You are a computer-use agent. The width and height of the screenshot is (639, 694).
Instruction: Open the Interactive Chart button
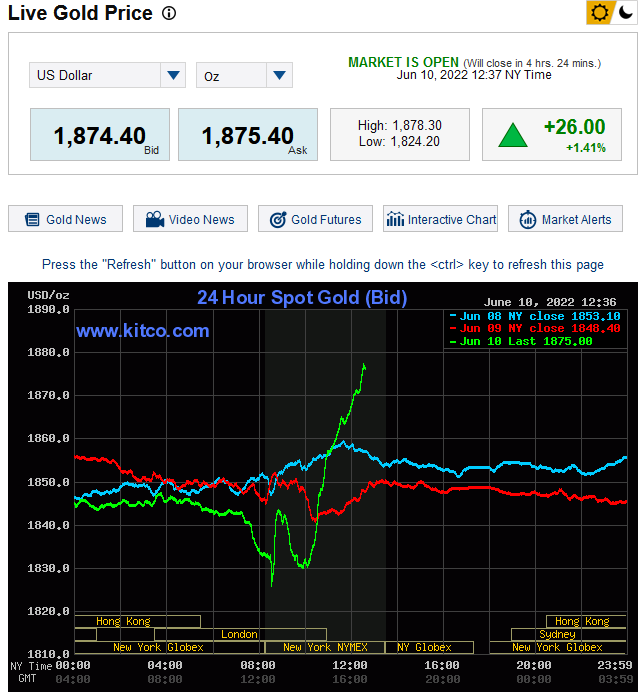(440, 219)
